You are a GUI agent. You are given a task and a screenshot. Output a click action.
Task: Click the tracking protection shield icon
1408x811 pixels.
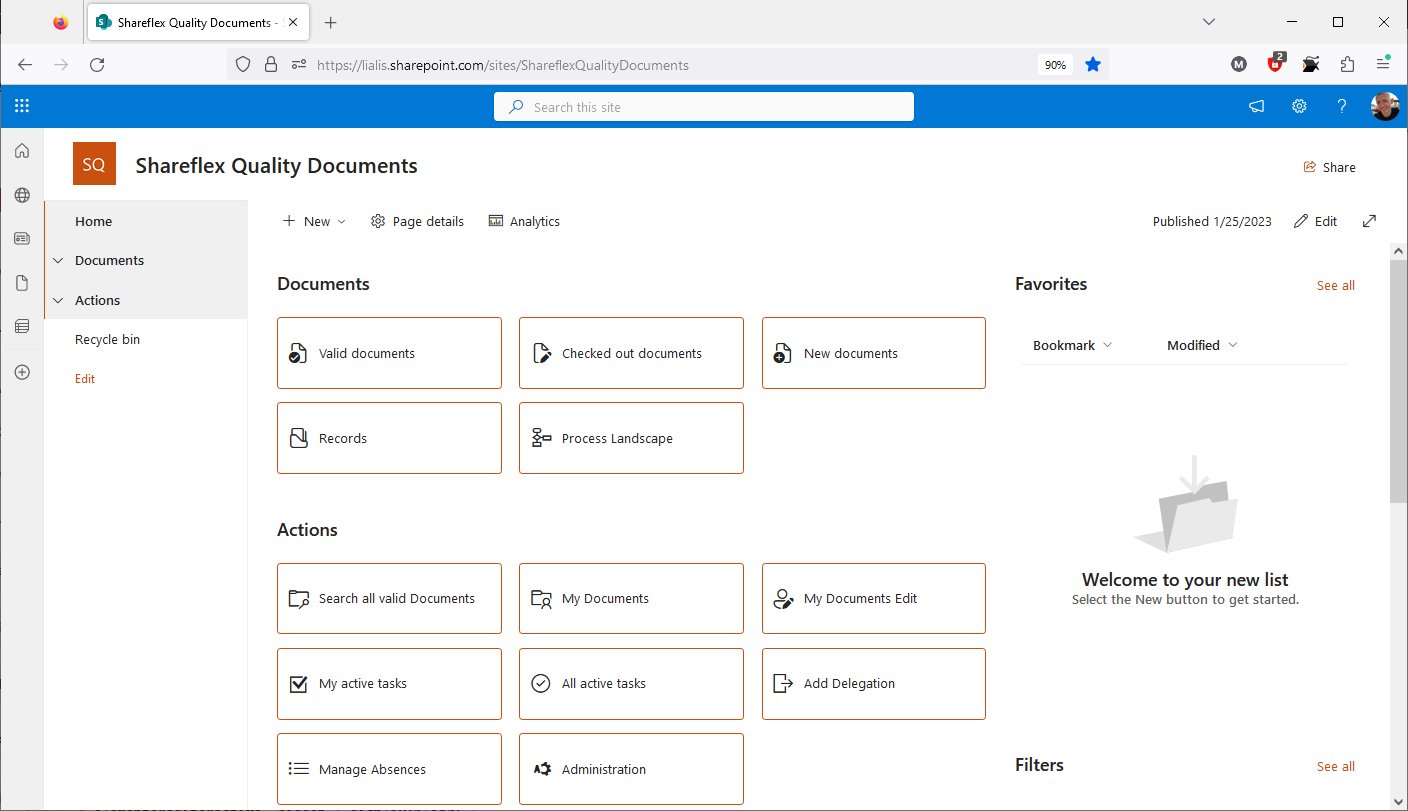pos(242,65)
